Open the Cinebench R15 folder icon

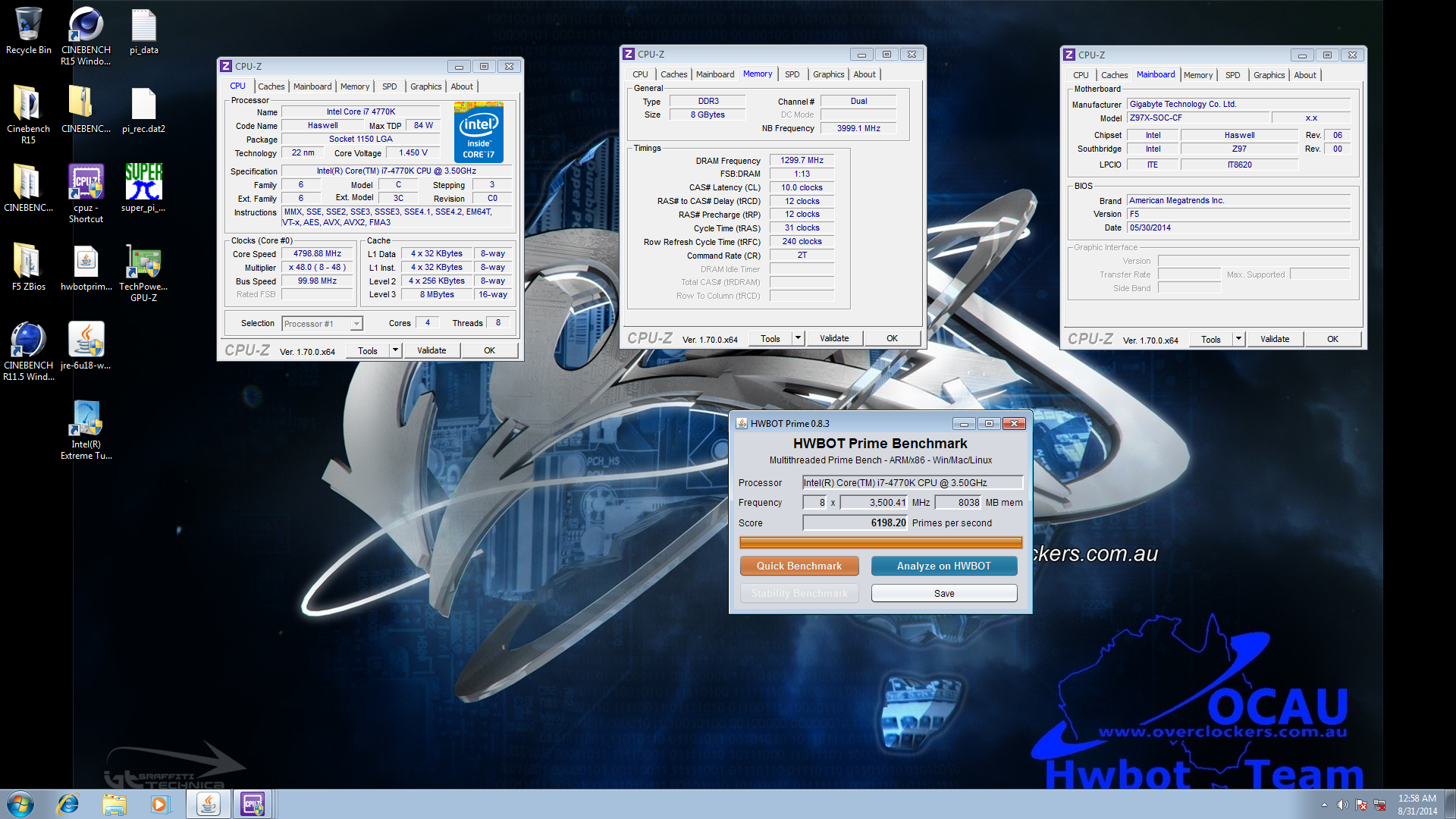pos(29,115)
